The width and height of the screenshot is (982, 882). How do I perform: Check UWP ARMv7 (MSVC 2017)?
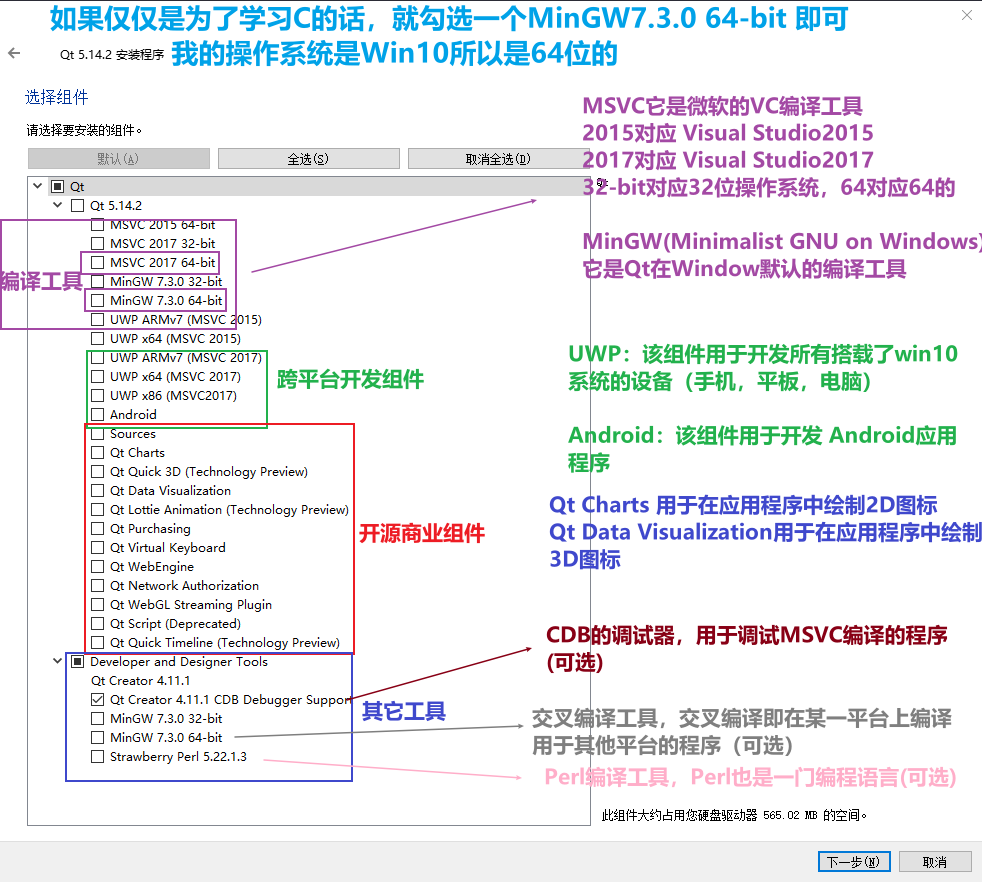pyautogui.click(x=98, y=358)
